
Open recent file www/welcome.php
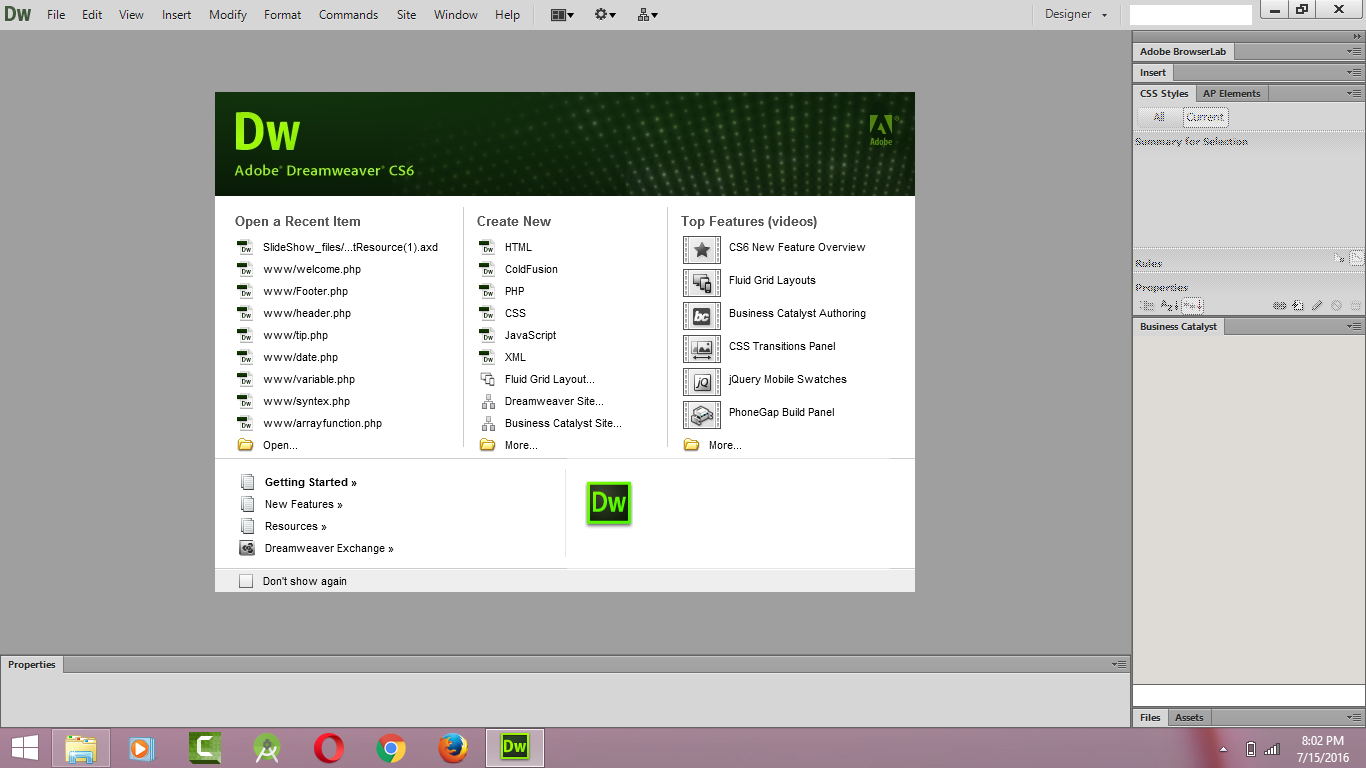coord(312,269)
